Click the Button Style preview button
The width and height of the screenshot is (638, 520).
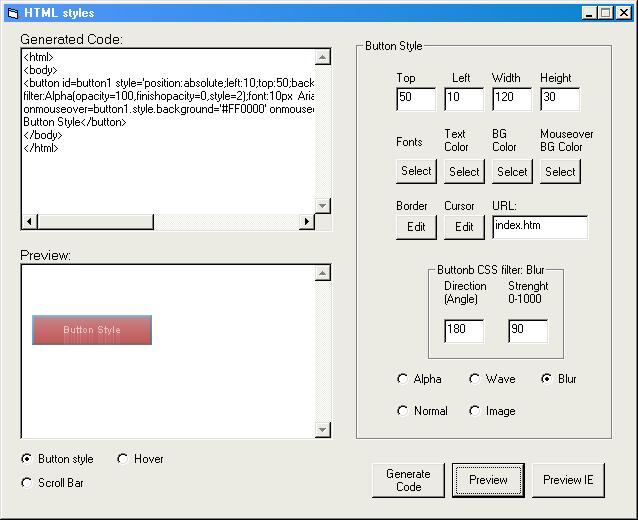[92, 330]
